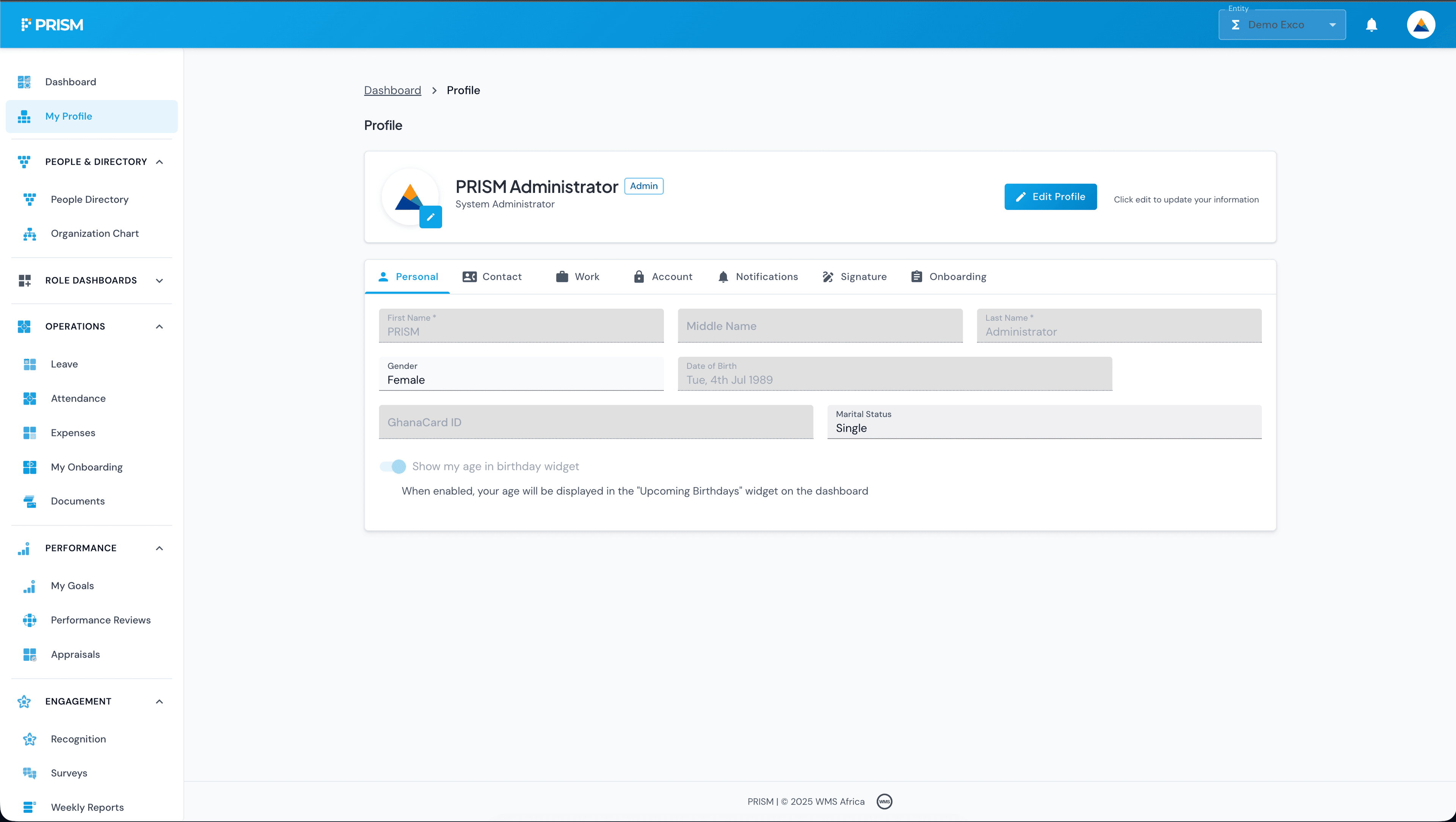1456x822 pixels.
Task: Click the PRISM logo in the header
Action: pyautogui.click(x=53, y=24)
